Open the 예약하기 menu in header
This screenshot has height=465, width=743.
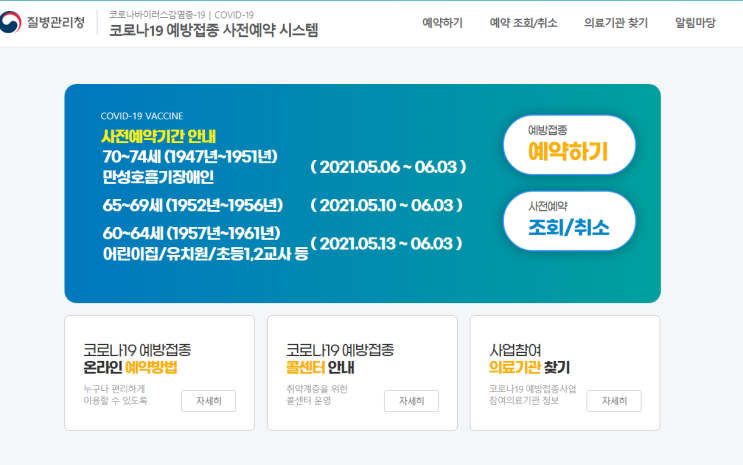pyautogui.click(x=442, y=23)
